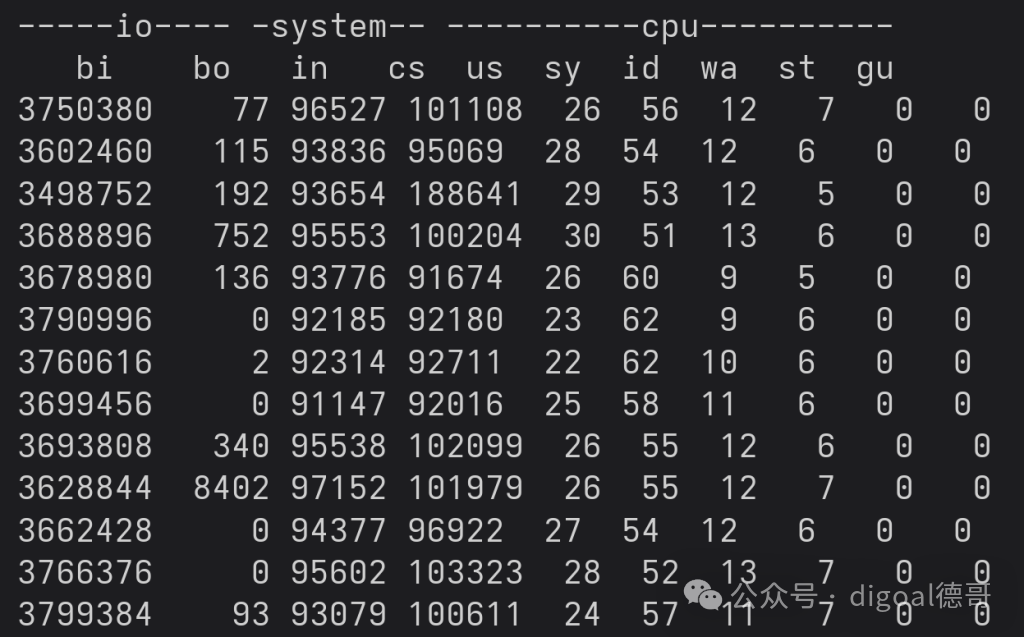Image resolution: width=1024 pixels, height=637 pixels.
Task: Click the bi value 3750380
Action: point(86,110)
